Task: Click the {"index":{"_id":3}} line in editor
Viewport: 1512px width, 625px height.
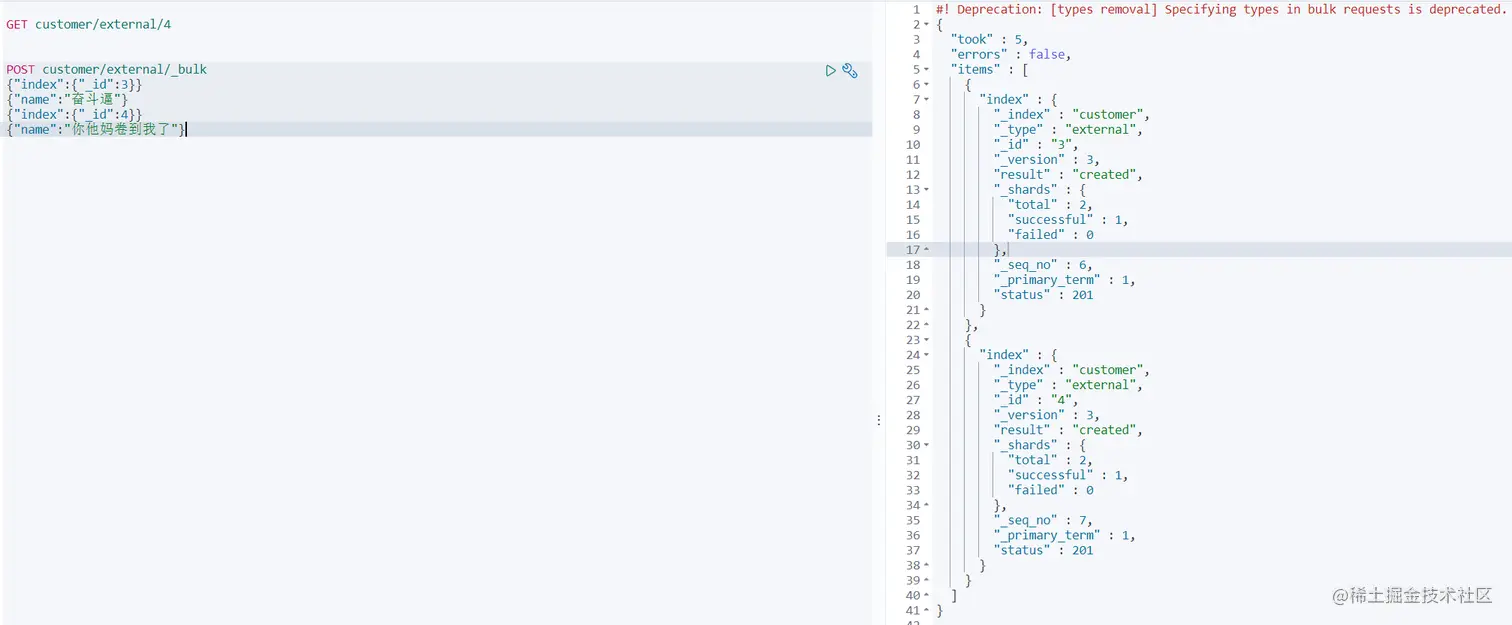Action: tap(74, 84)
